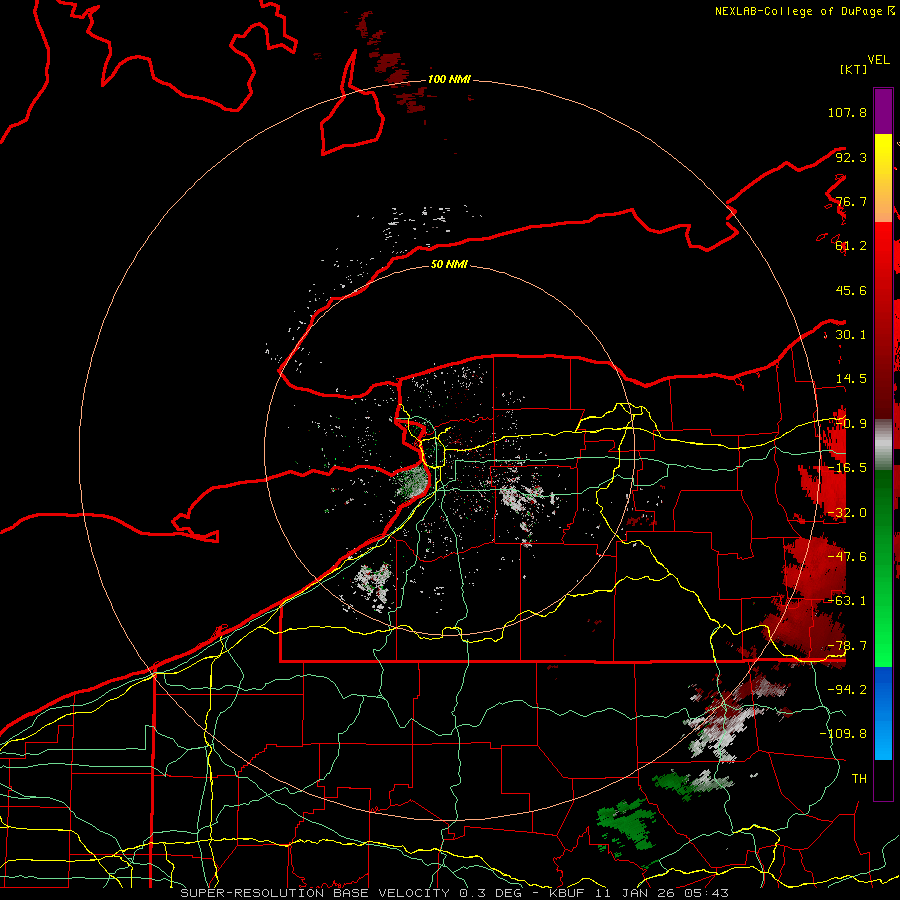This screenshot has height=900, width=900.
Task: Select the 92.3 scale value
Action: pos(851,157)
